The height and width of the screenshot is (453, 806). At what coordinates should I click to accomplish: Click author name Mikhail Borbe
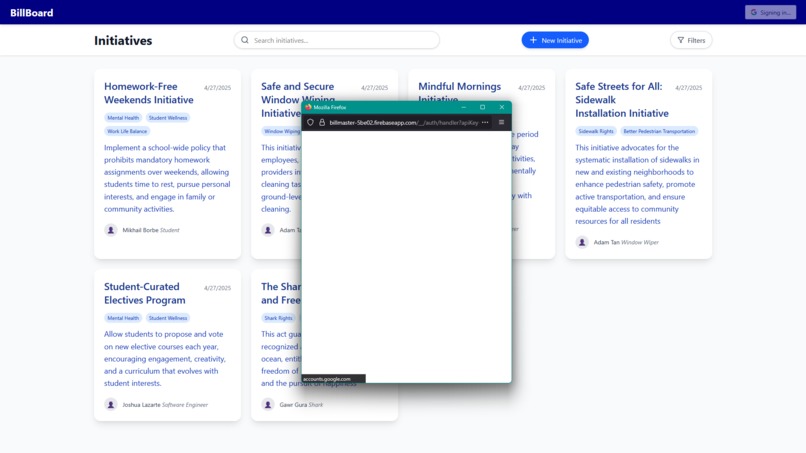140,230
